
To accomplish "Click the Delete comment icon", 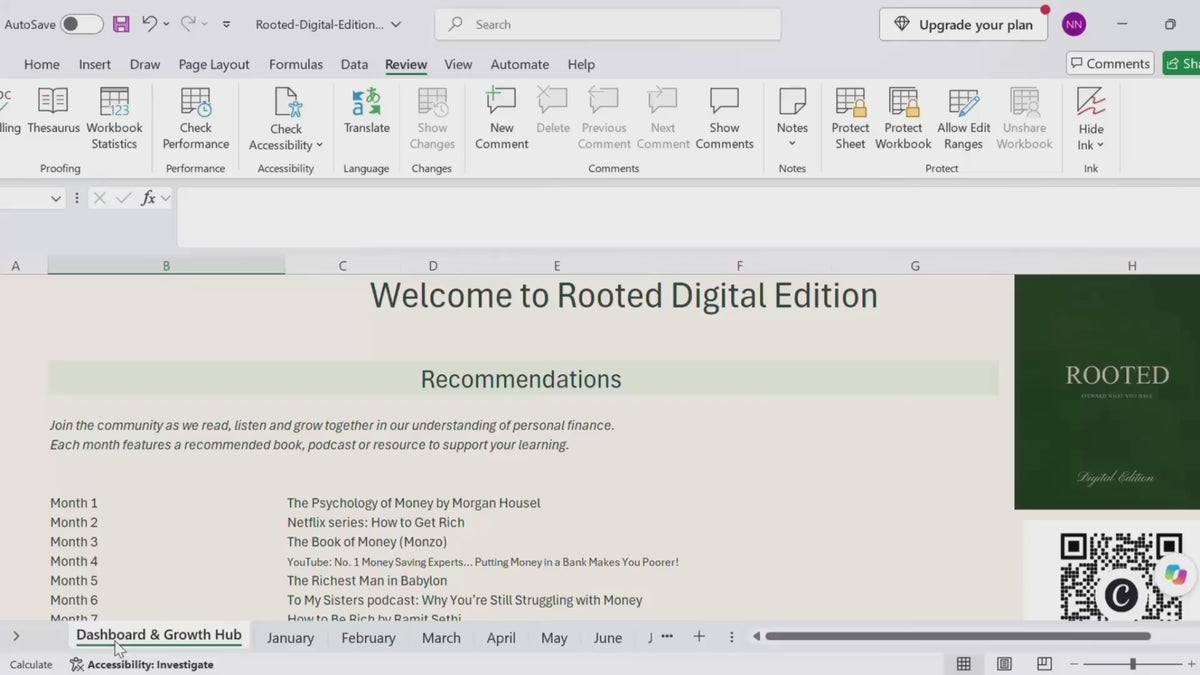I will pyautogui.click(x=552, y=101).
